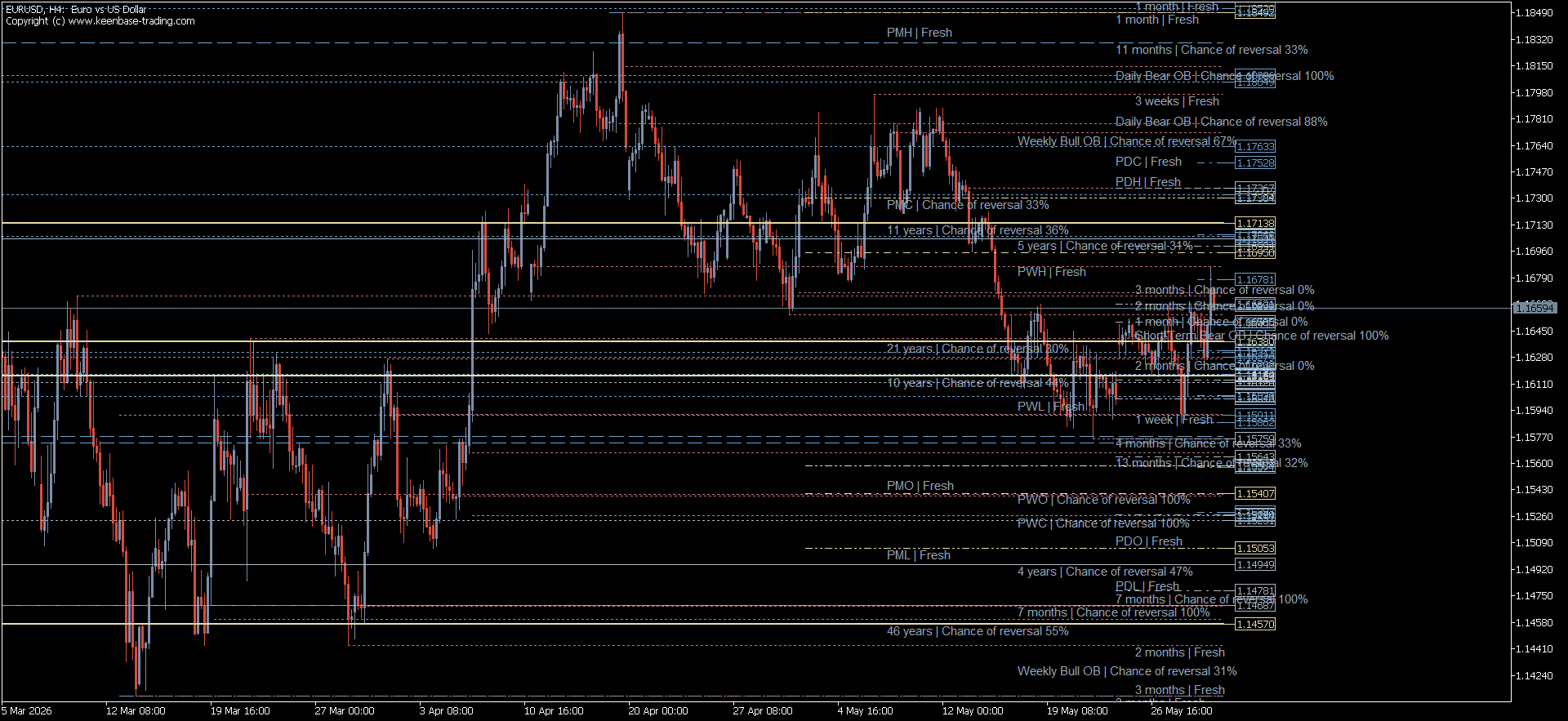Viewport: 1568px width, 721px height.
Task: Click 1.16960 on the price axis
Action: 1534,251
